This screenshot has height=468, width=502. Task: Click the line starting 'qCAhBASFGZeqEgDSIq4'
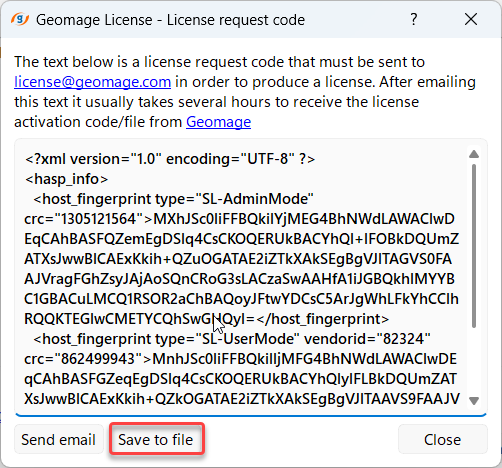(x=240, y=379)
